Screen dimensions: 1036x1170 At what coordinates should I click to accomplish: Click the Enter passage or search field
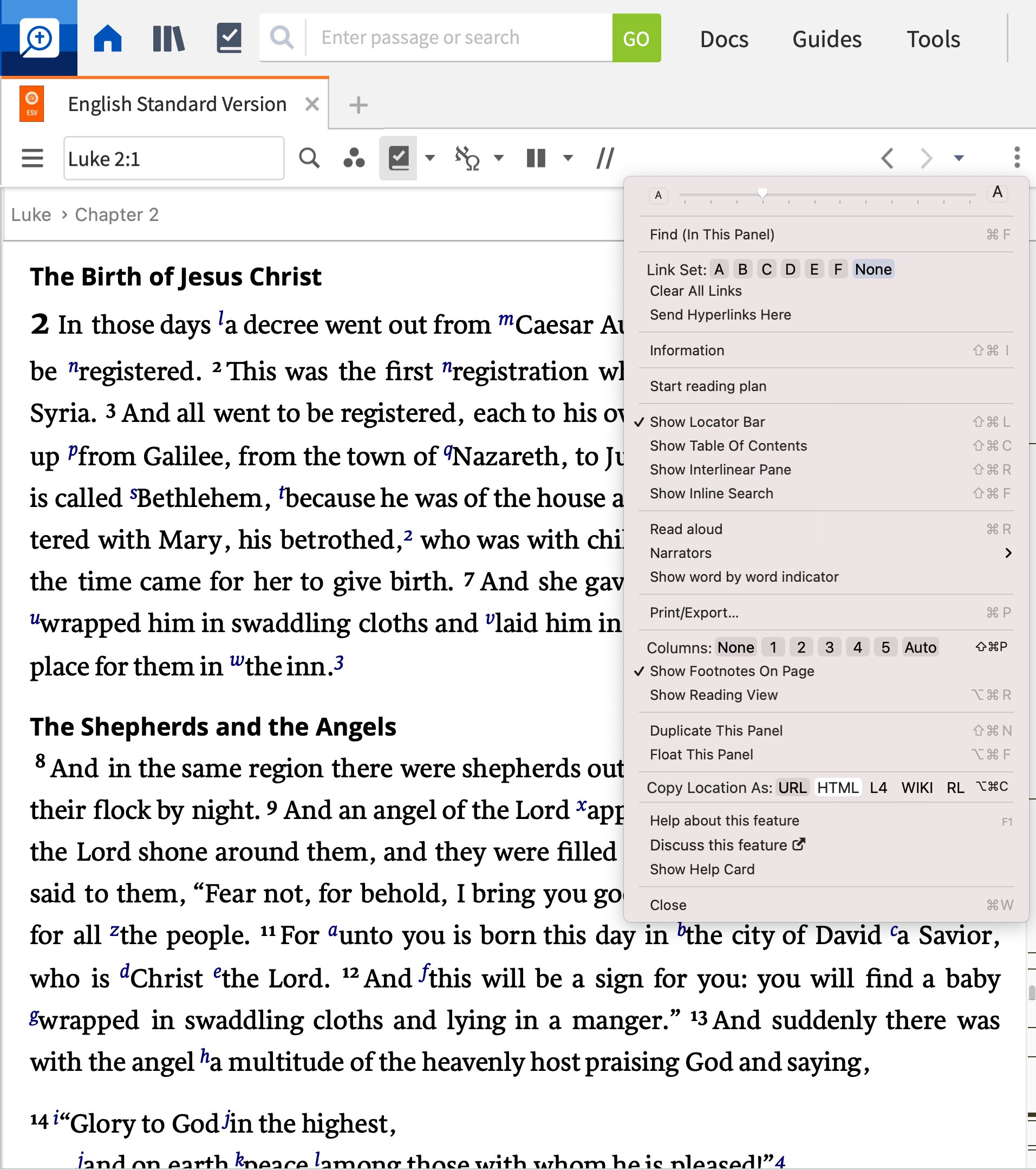[460, 38]
